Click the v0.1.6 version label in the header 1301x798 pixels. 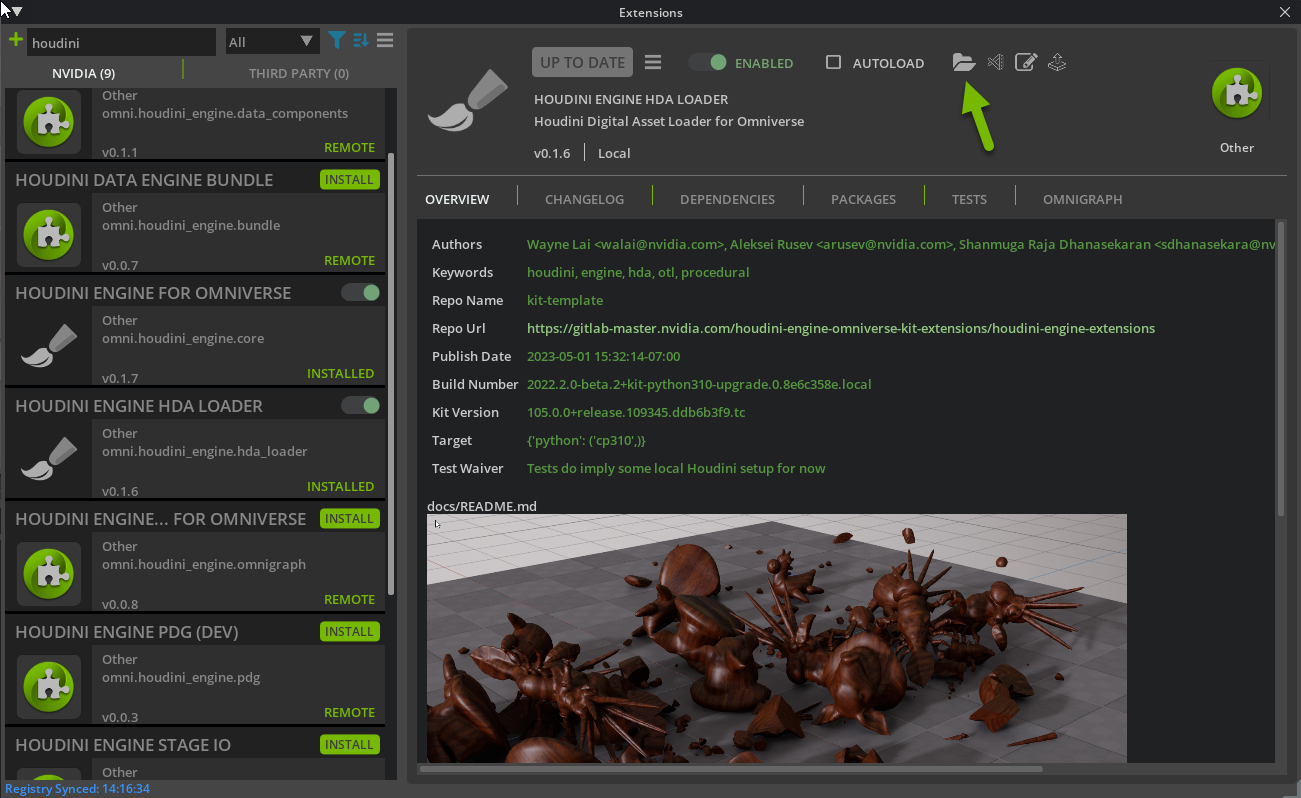[x=552, y=153]
